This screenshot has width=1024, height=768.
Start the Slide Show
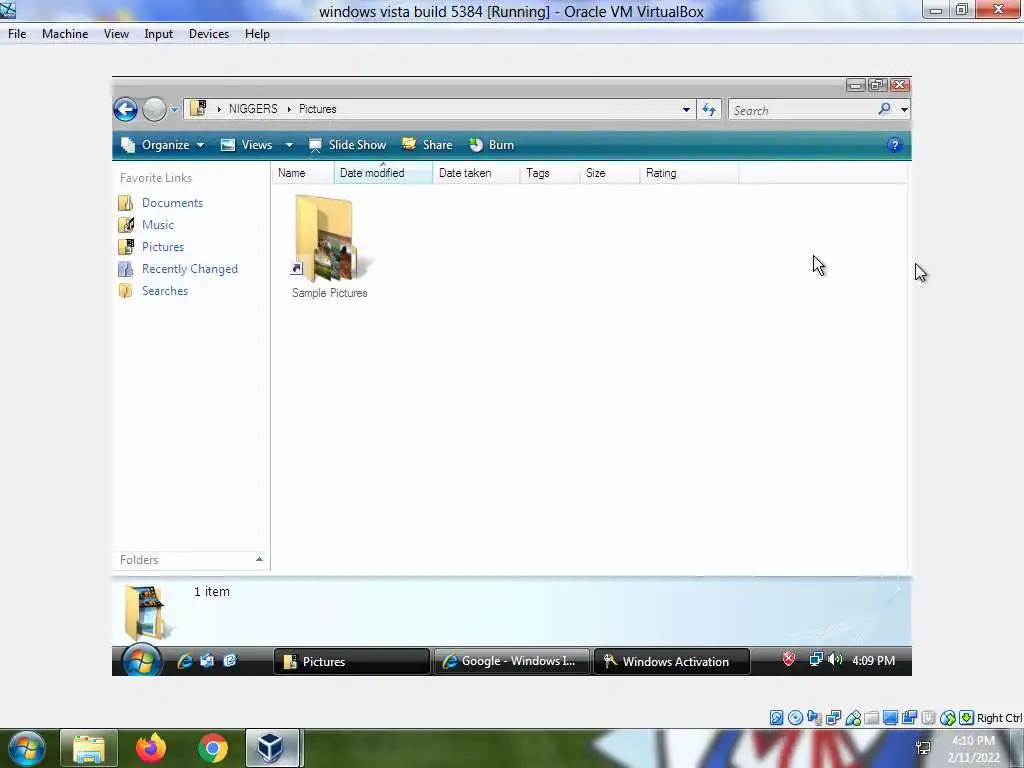(x=347, y=145)
